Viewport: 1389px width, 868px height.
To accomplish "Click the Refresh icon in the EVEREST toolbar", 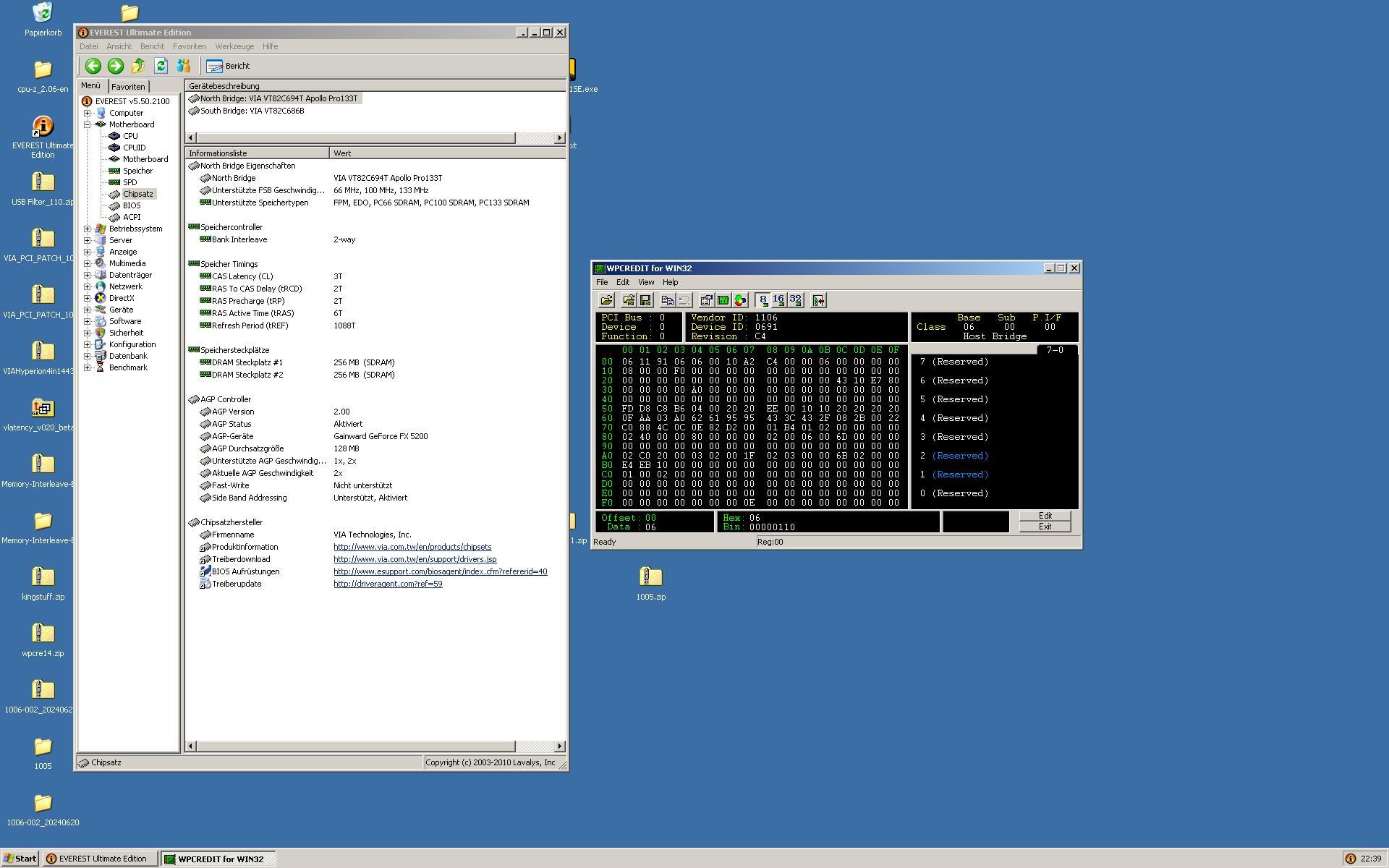I will (x=161, y=66).
